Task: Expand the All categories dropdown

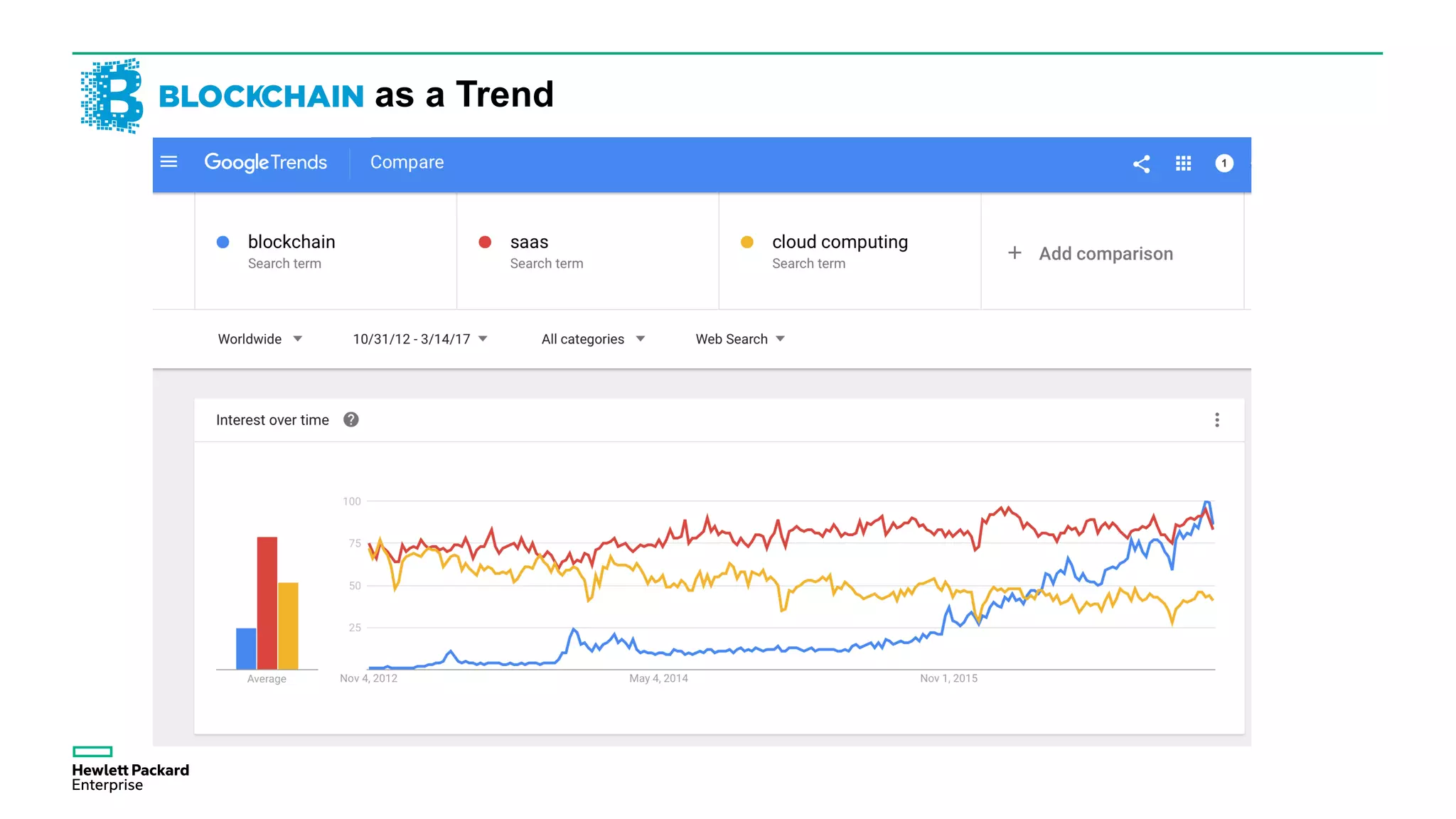Action: tap(592, 339)
